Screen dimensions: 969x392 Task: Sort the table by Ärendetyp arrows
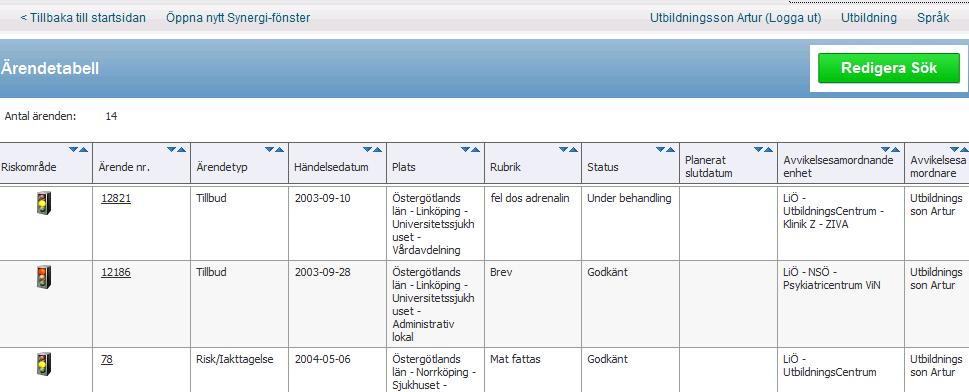(x=274, y=149)
